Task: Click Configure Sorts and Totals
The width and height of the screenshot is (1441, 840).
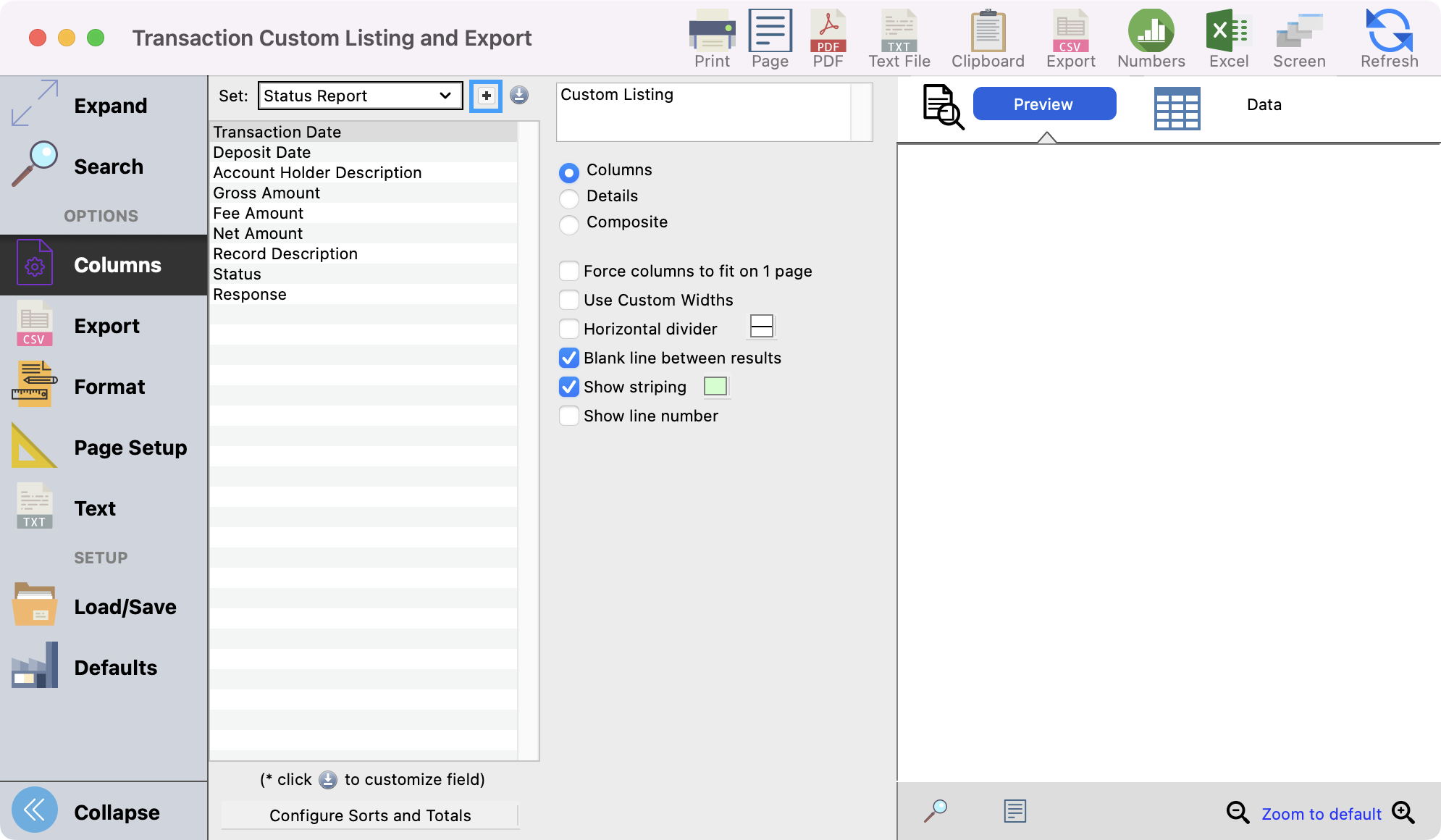Action: pyautogui.click(x=369, y=815)
